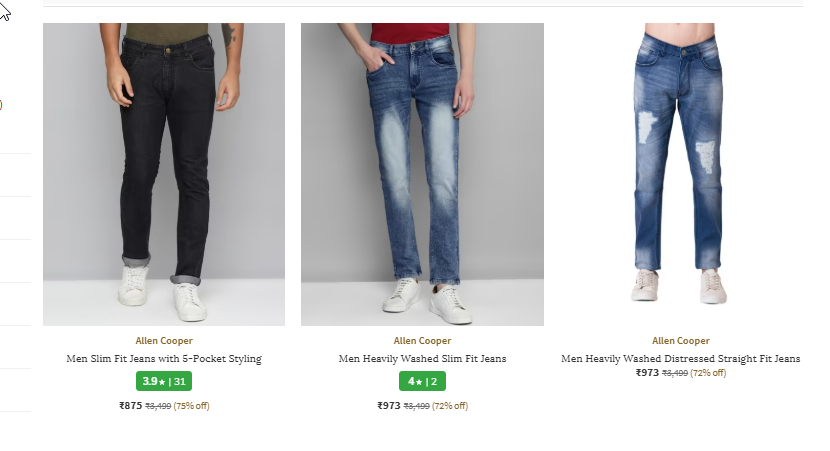Image resolution: width=830 pixels, height=451 pixels.
Task: Click the ₹875 price
Action: (130, 405)
